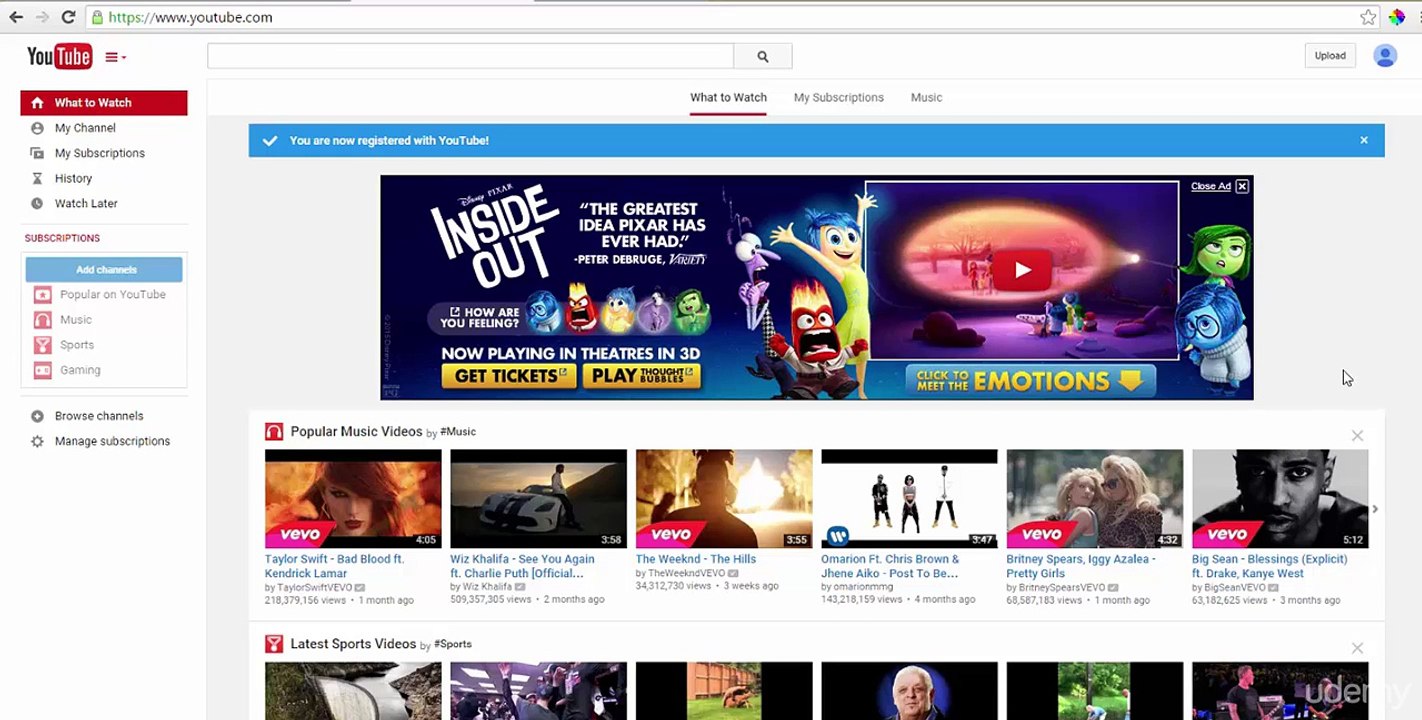Click the TaylorSwiftVEVO channel name

[315, 588]
